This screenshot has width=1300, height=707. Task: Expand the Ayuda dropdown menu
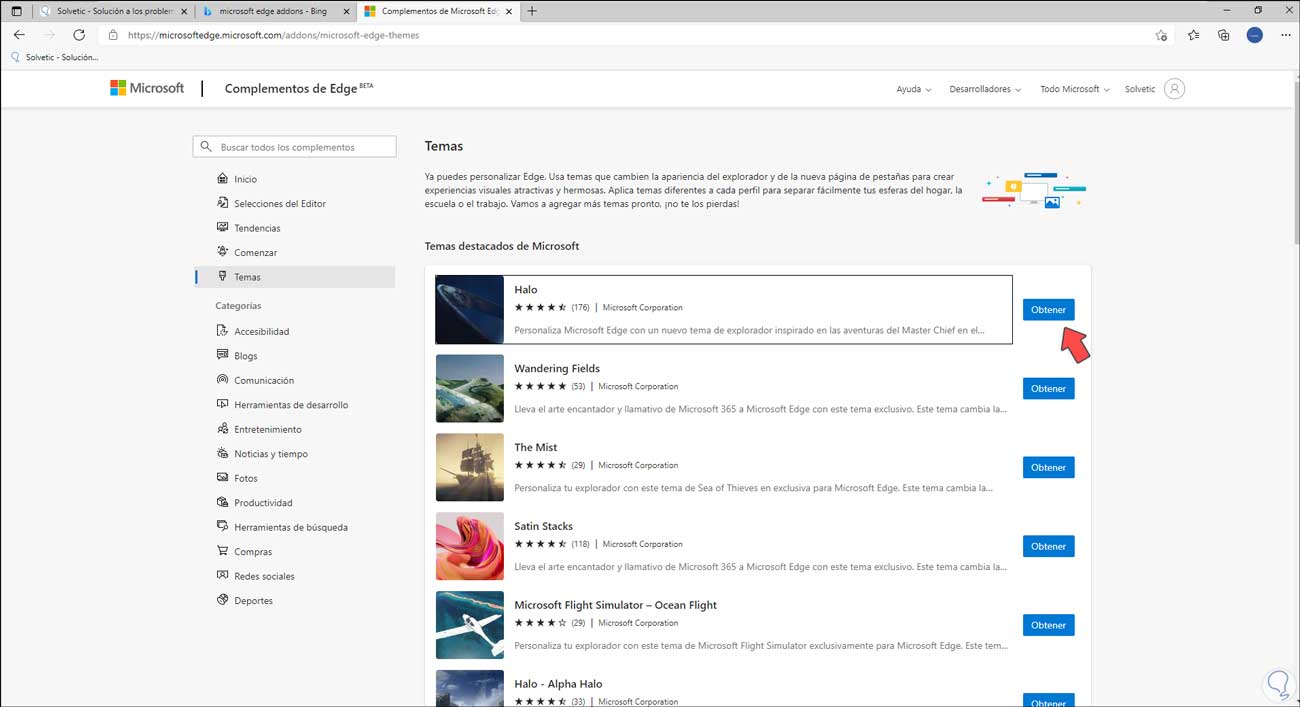(913, 89)
